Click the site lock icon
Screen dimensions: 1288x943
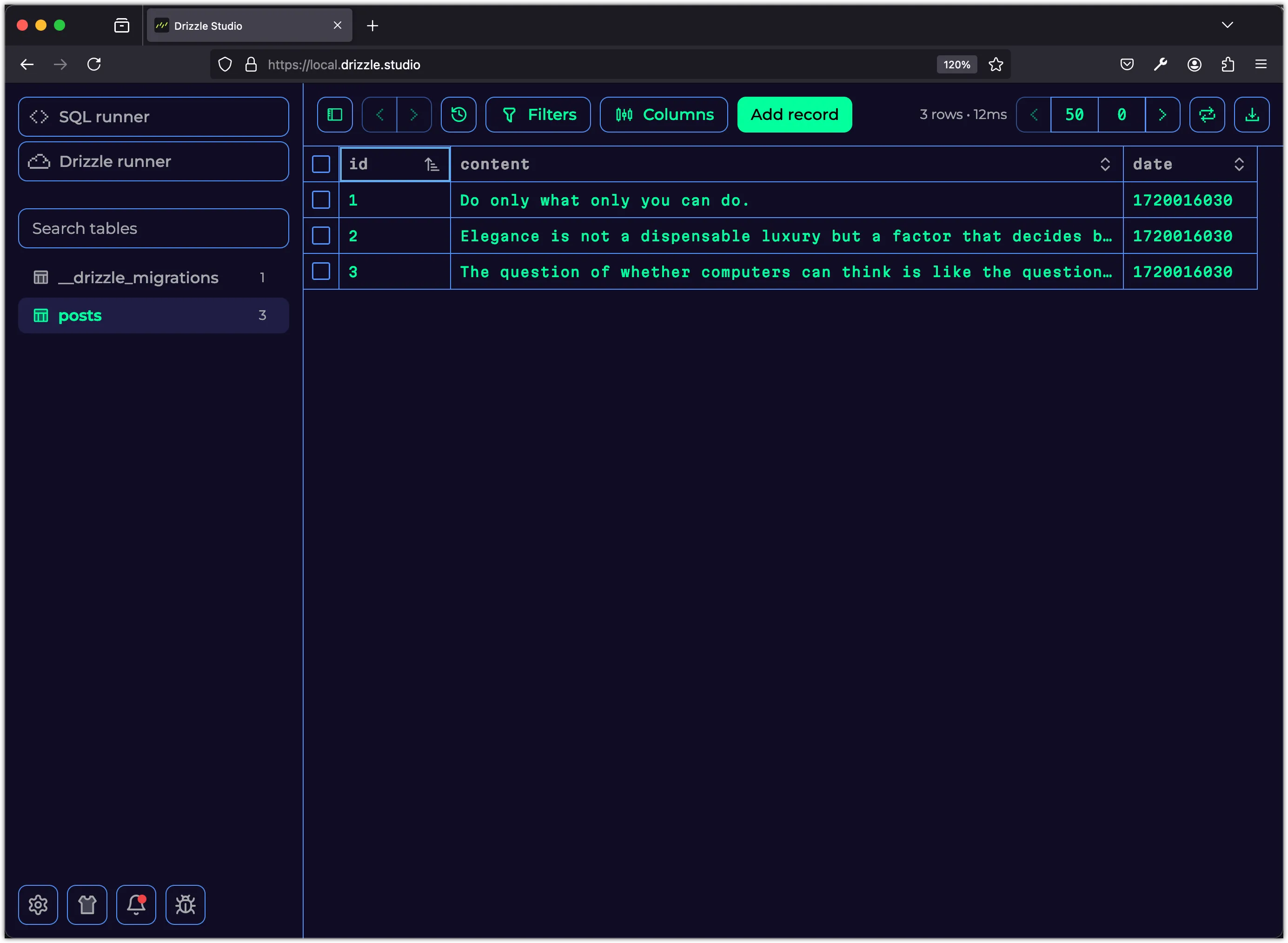point(251,65)
